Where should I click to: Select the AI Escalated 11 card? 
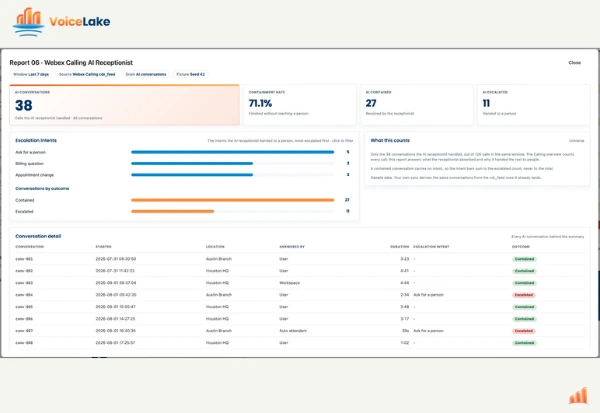click(533, 105)
